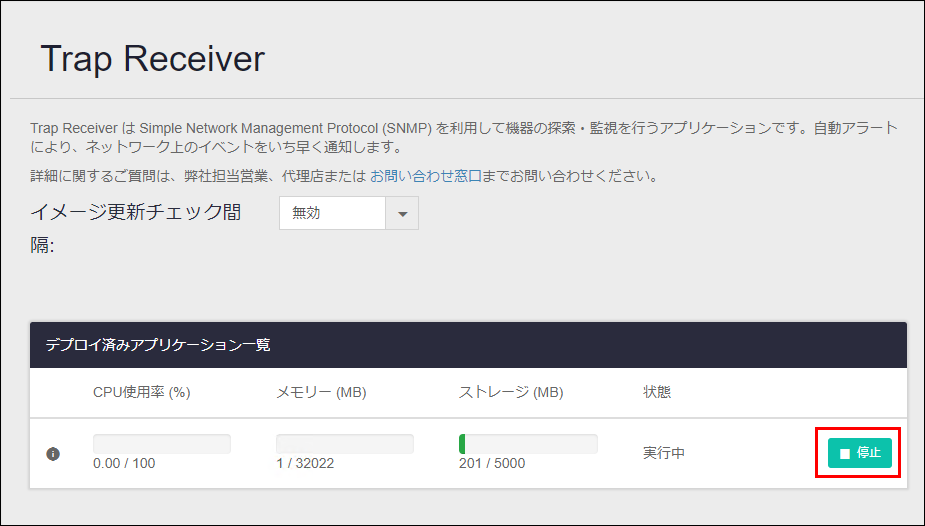Click the 実行中 status text

pyautogui.click(x=664, y=453)
